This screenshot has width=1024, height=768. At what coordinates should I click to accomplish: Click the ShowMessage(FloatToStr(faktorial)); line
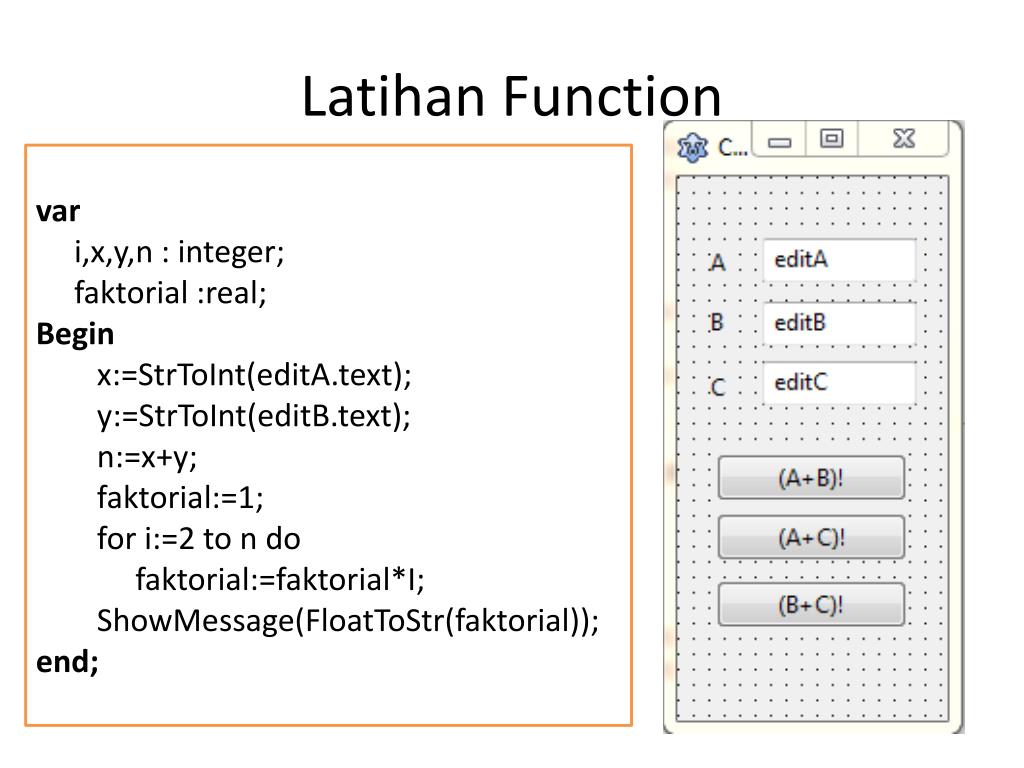(x=348, y=621)
